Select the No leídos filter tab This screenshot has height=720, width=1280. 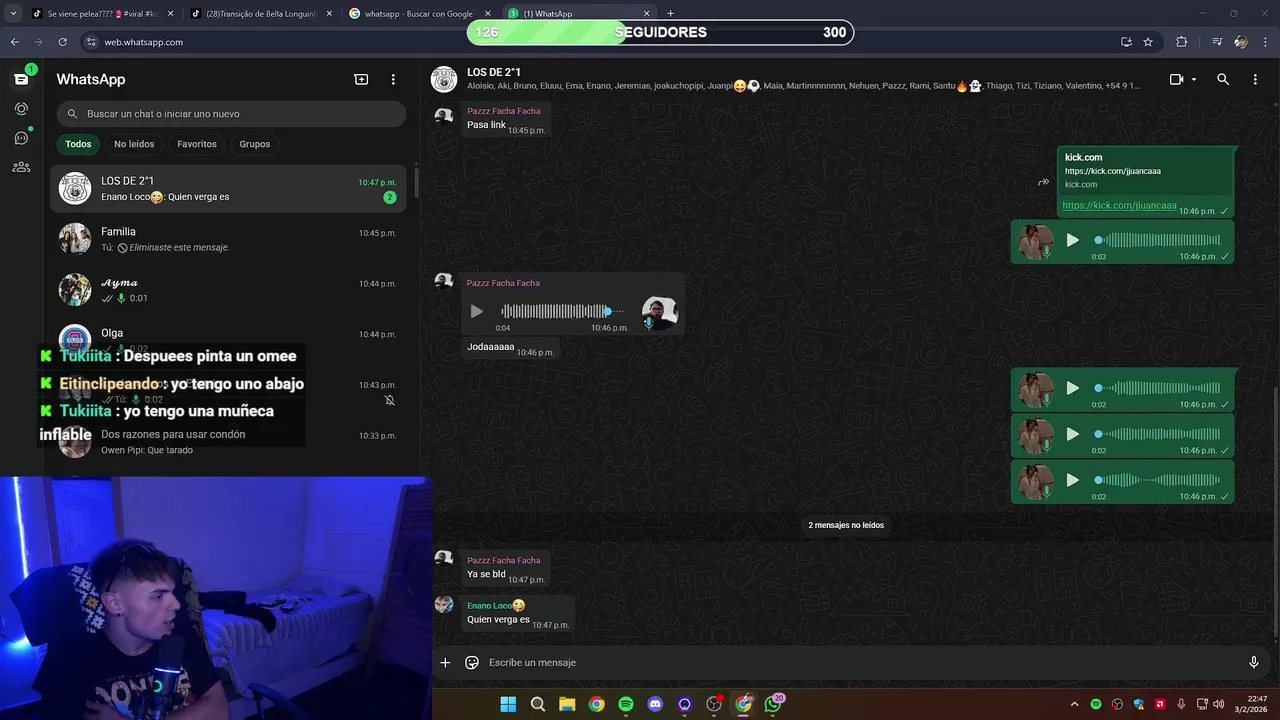point(134,144)
